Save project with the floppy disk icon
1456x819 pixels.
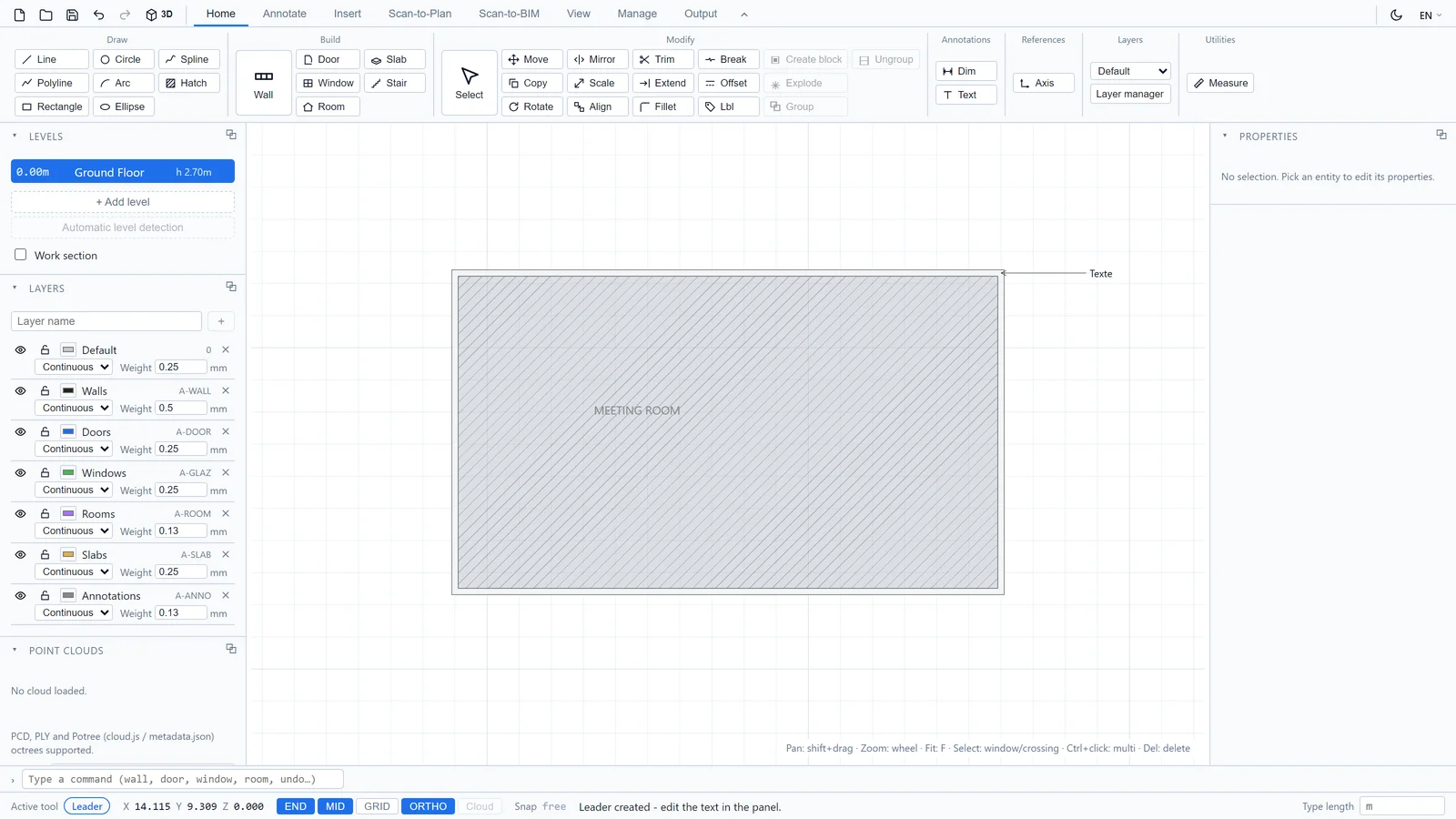coord(72,15)
